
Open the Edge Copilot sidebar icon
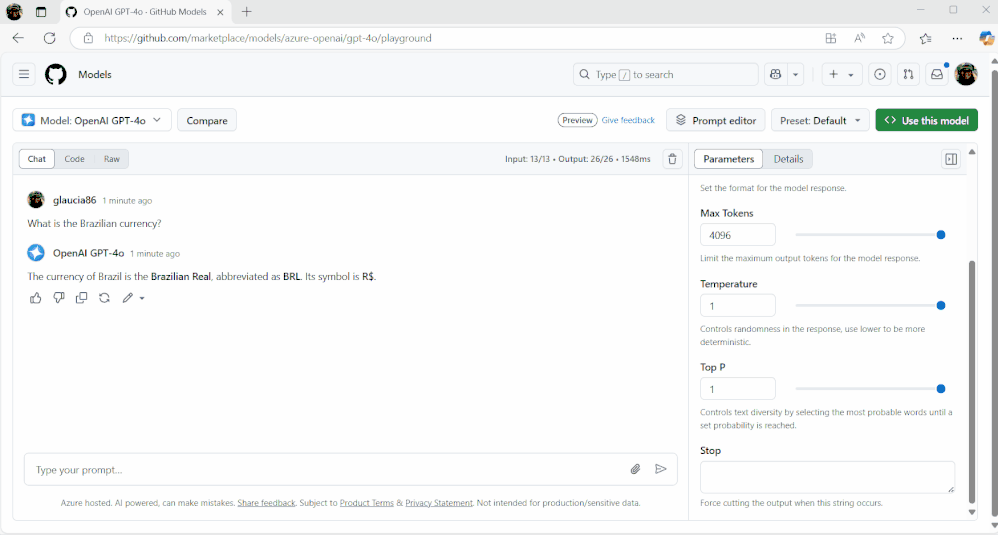(x=986, y=38)
